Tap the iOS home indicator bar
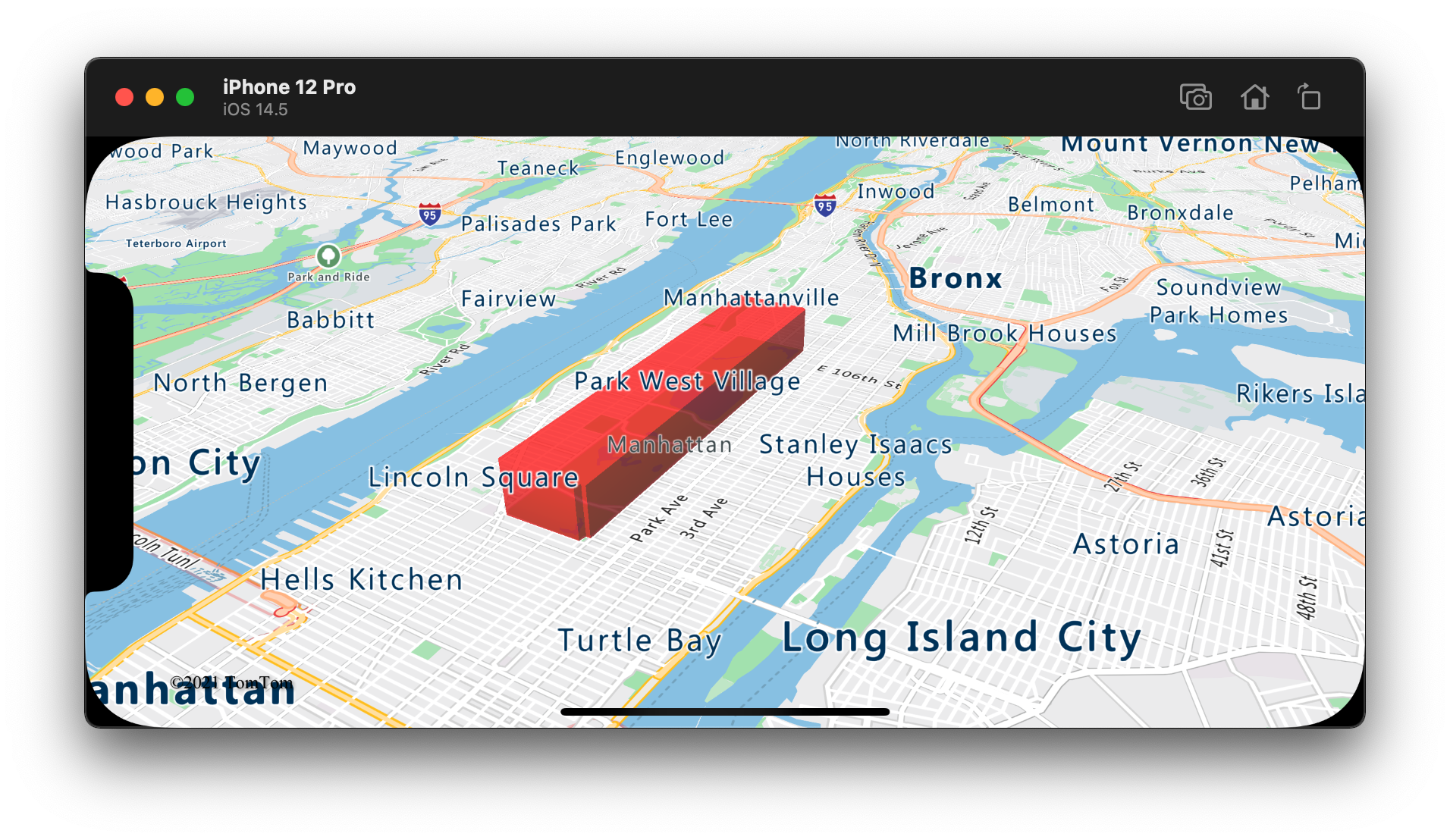 [725, 712]
